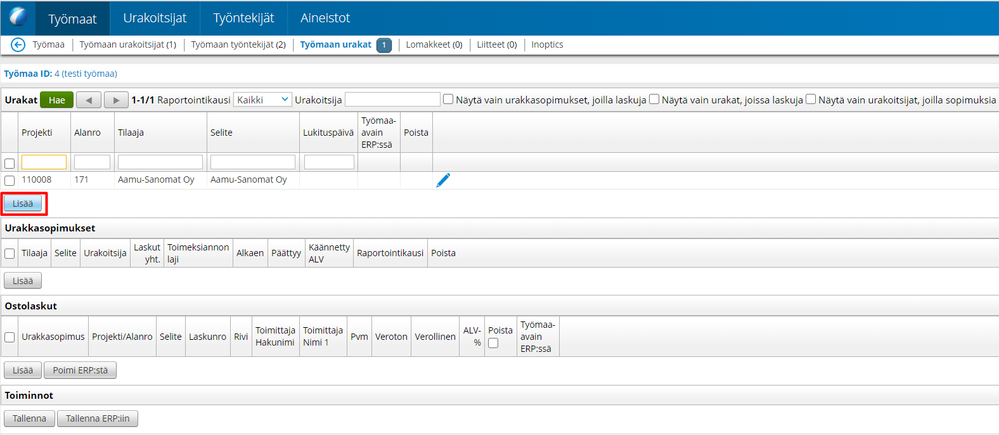This screenshot has width=999, height=435.
Task: Open the Työmaat main tab
Action: click(x=73, y=18)
